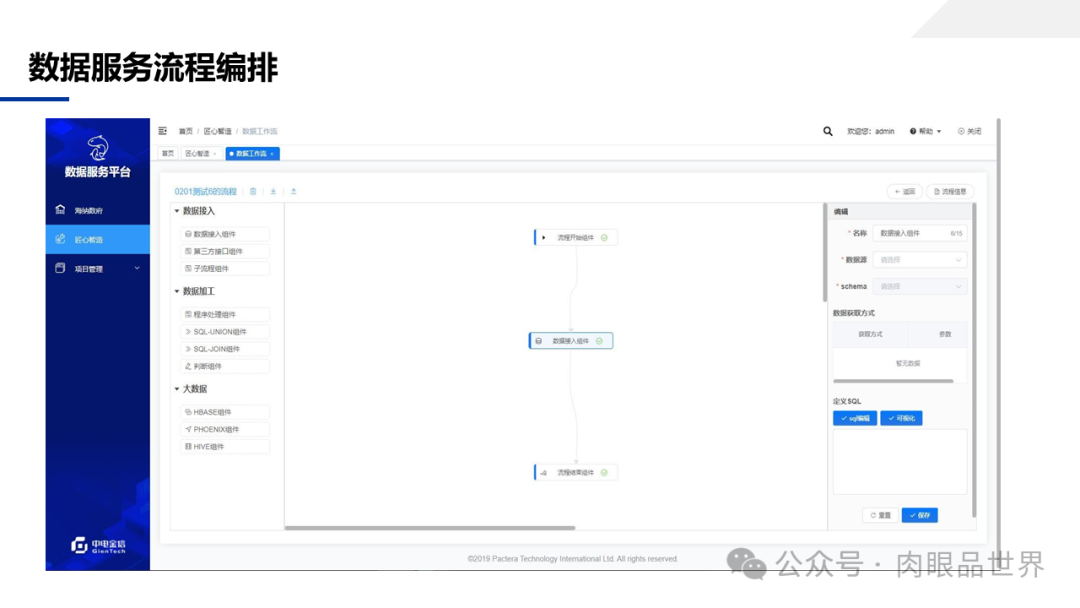Select 判断组件 in the component palette
Viewport: 1080px width, 608px height.
click(x=225, y=366)
